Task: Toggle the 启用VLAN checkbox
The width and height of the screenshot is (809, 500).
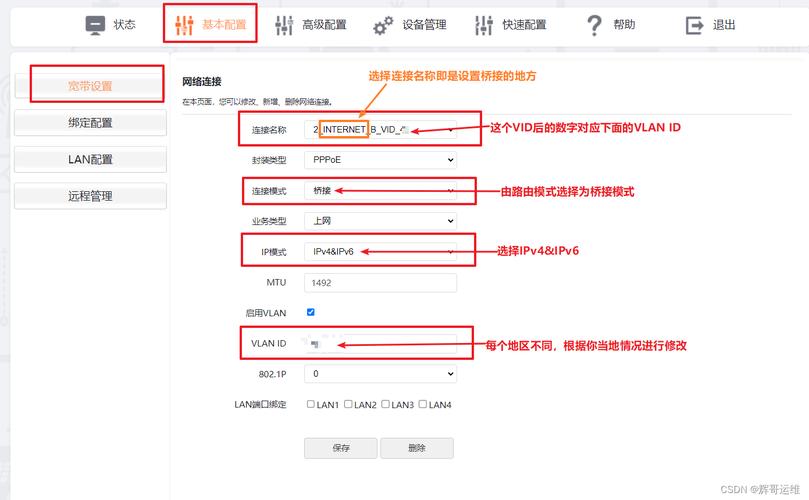Action: coord(311,312)
